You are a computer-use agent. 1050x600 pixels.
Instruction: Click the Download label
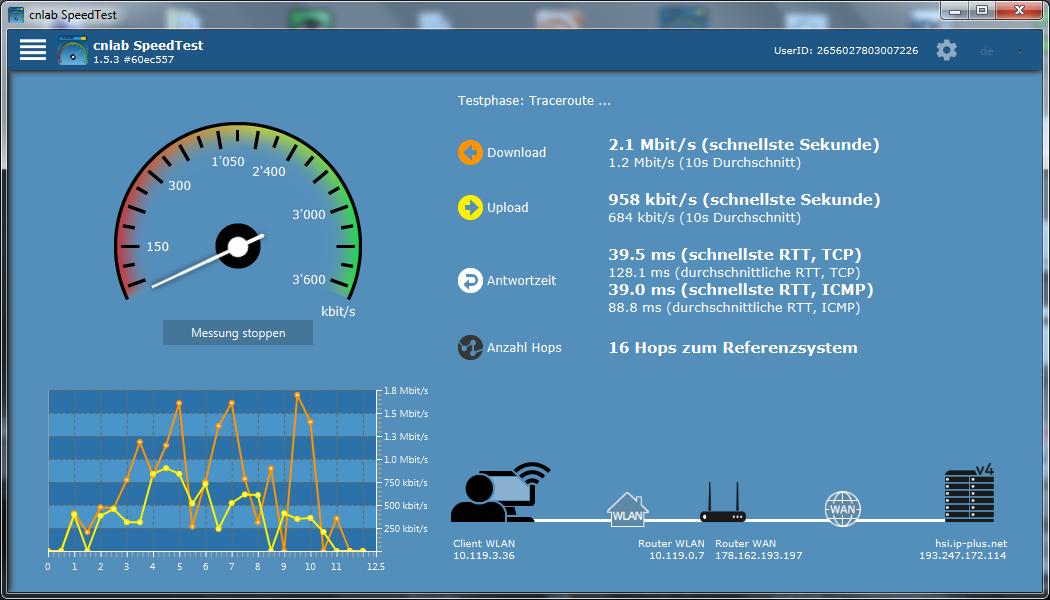tap(516, 153)
